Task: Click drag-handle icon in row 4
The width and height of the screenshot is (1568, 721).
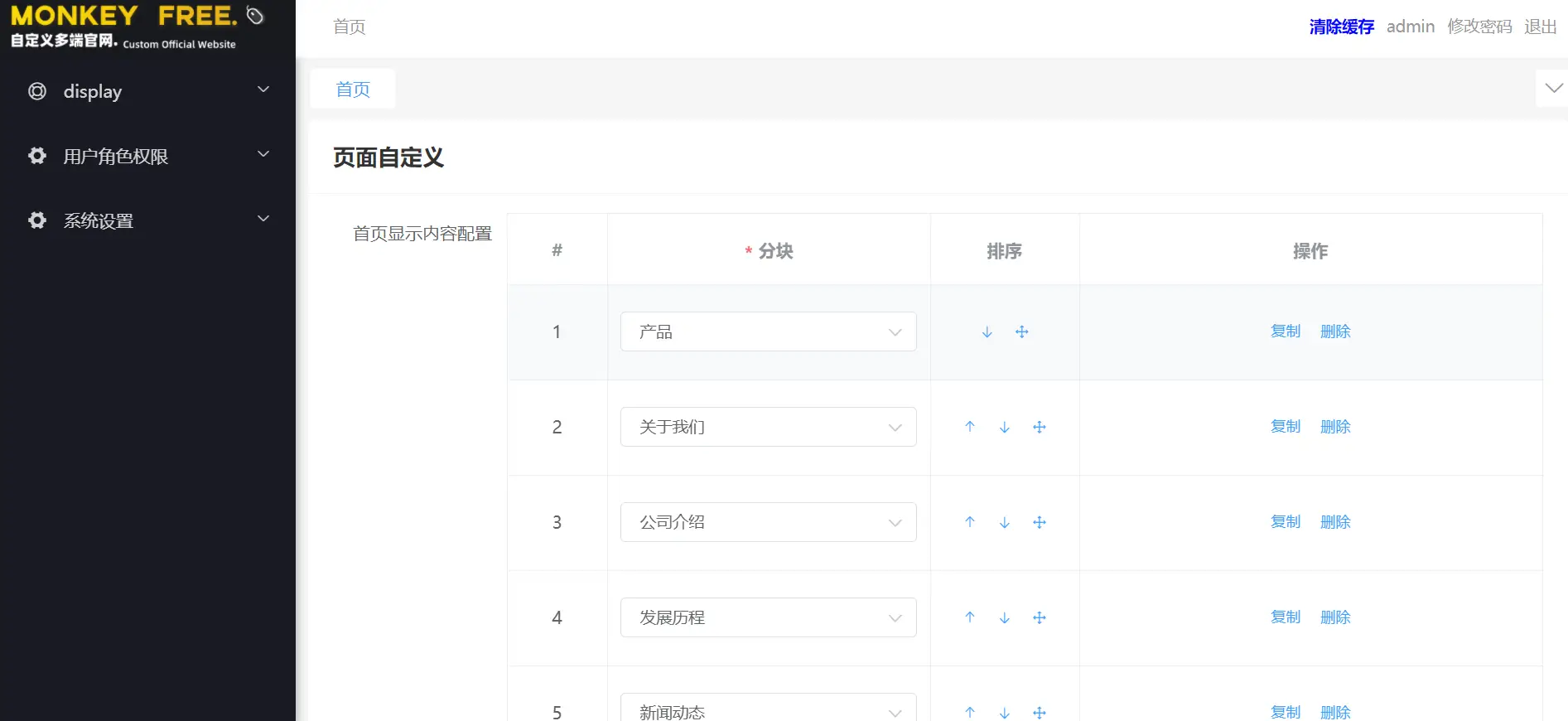Action: pyautogui.click(x=1039, y=618)
